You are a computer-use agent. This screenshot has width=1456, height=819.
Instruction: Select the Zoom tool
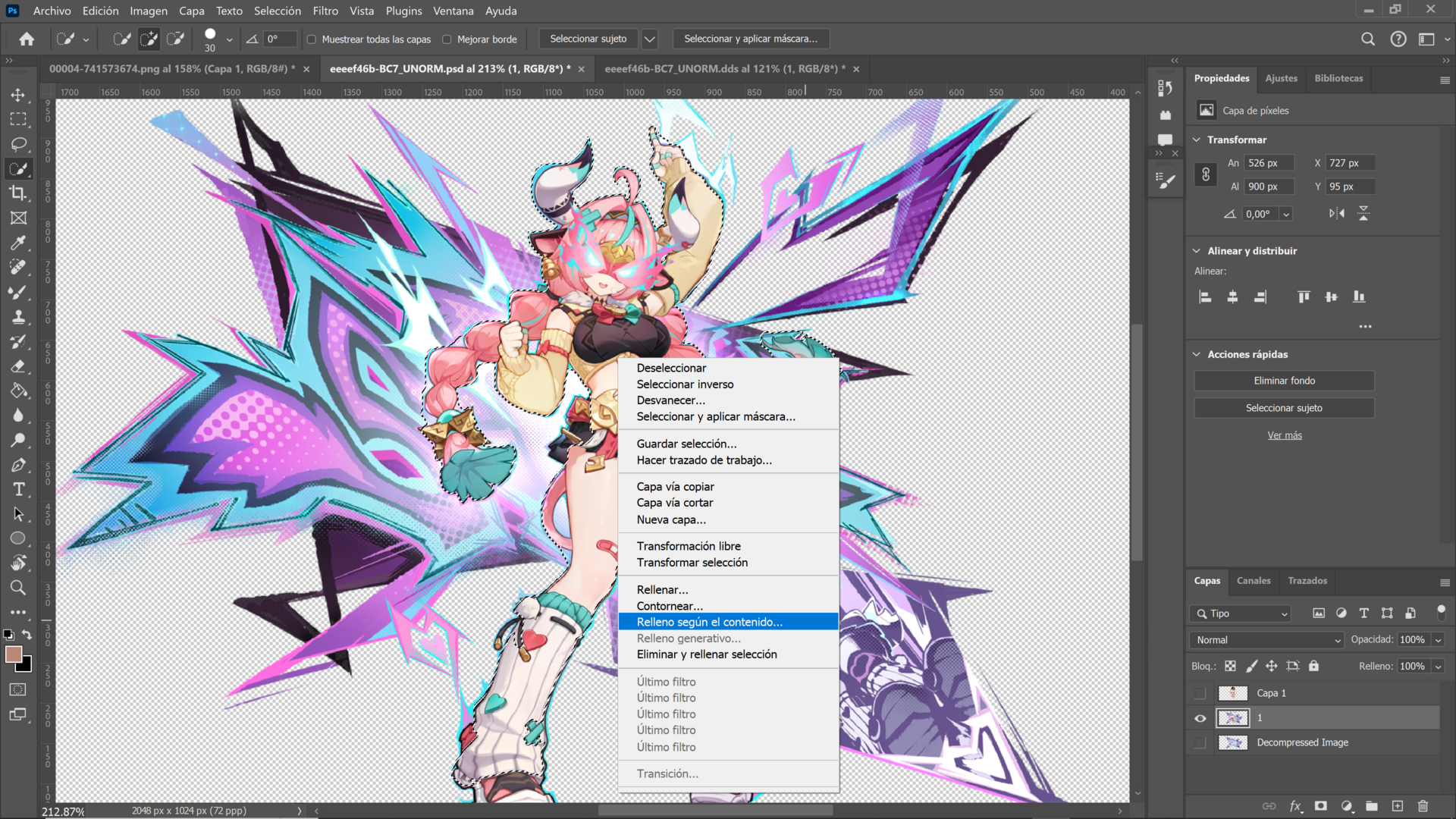pyautogui.click(x=18, y=588)
